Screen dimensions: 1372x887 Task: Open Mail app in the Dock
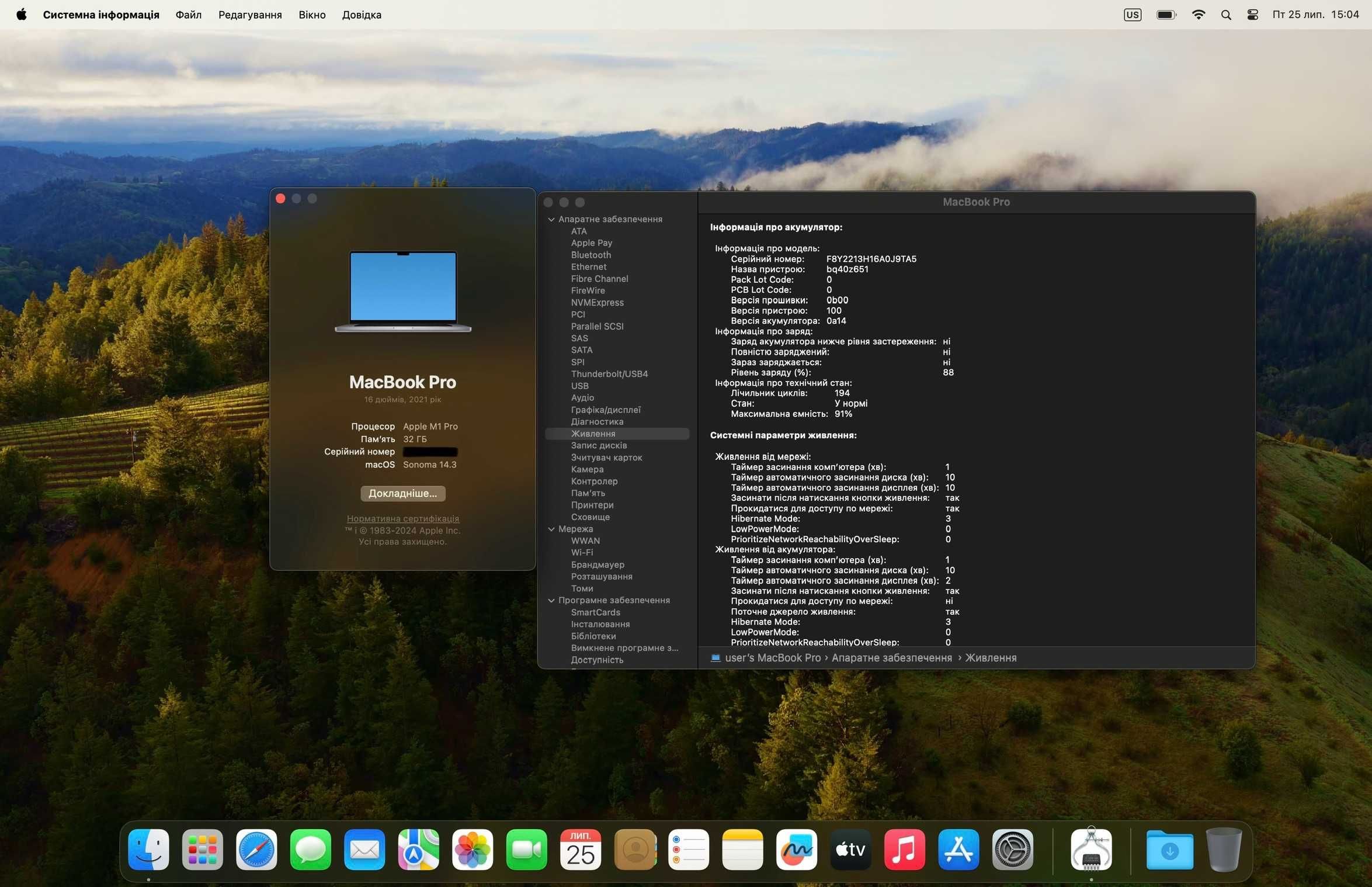tap(364, 849)
